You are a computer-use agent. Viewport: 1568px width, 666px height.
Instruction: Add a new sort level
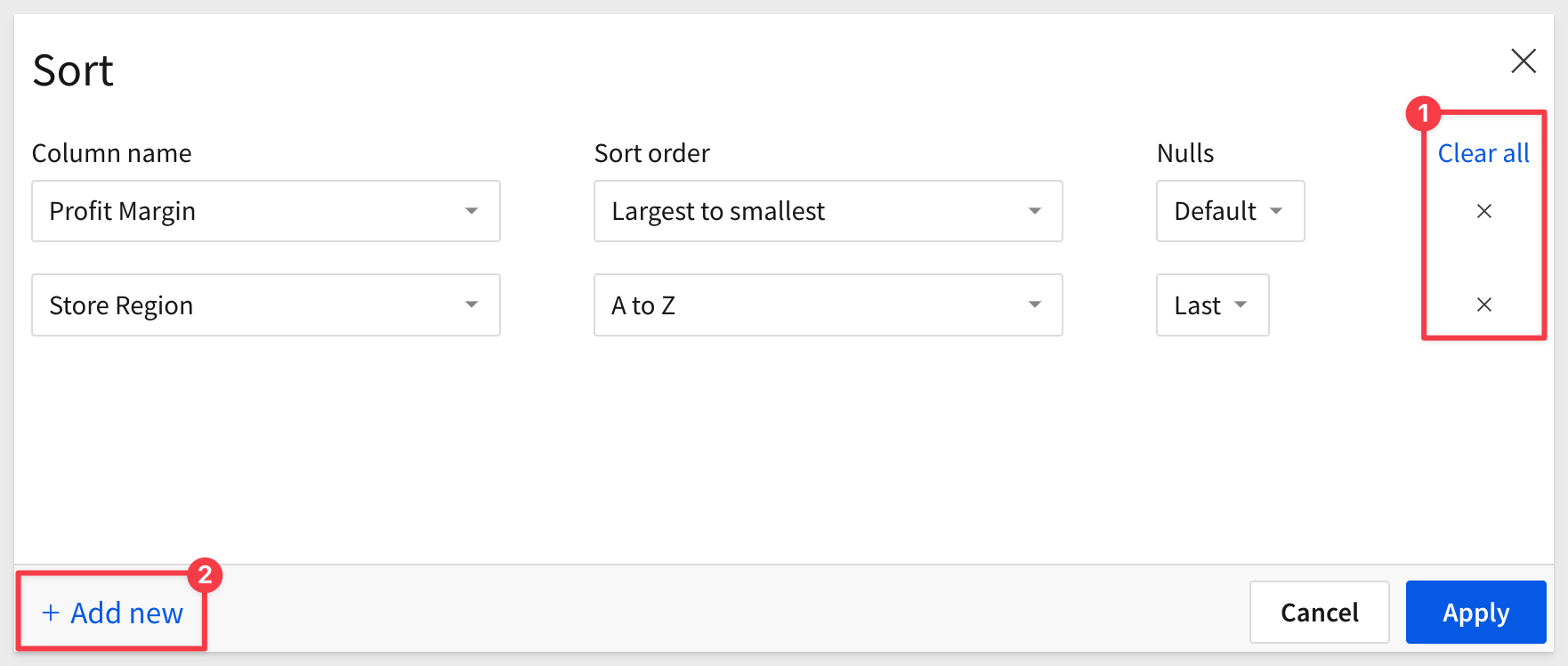112,613
